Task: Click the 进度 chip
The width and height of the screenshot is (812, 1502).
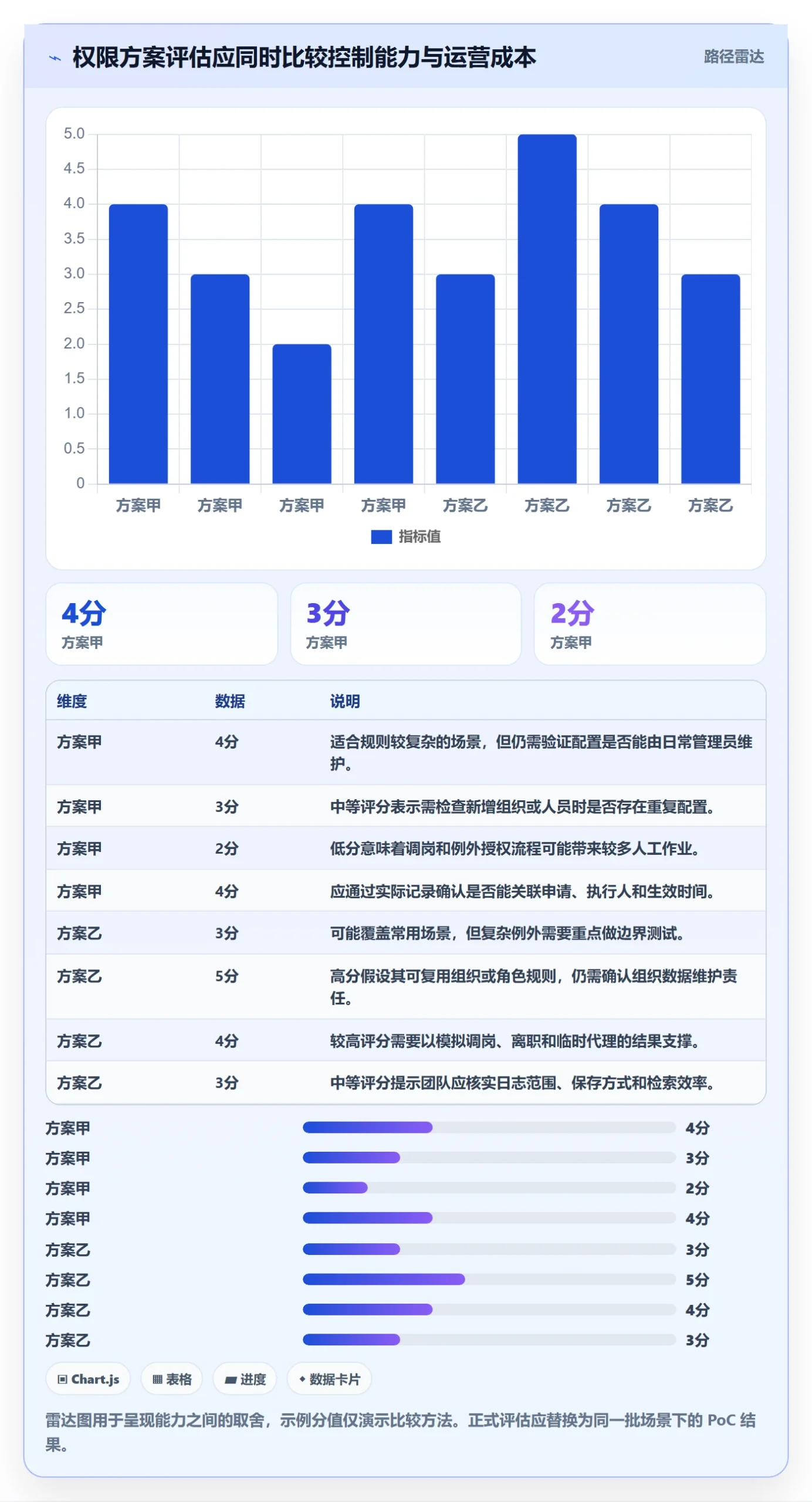Action: (245, 1379)
